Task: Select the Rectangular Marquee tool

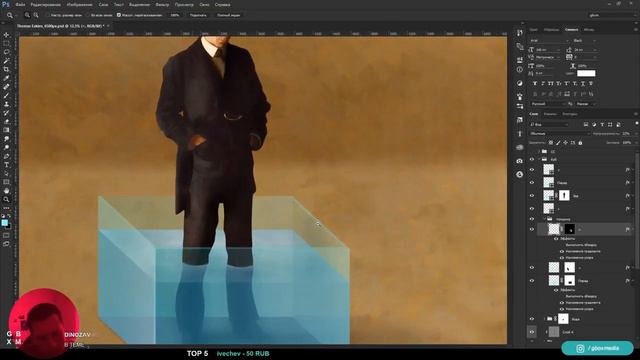Action: click(x=6, y=44)
